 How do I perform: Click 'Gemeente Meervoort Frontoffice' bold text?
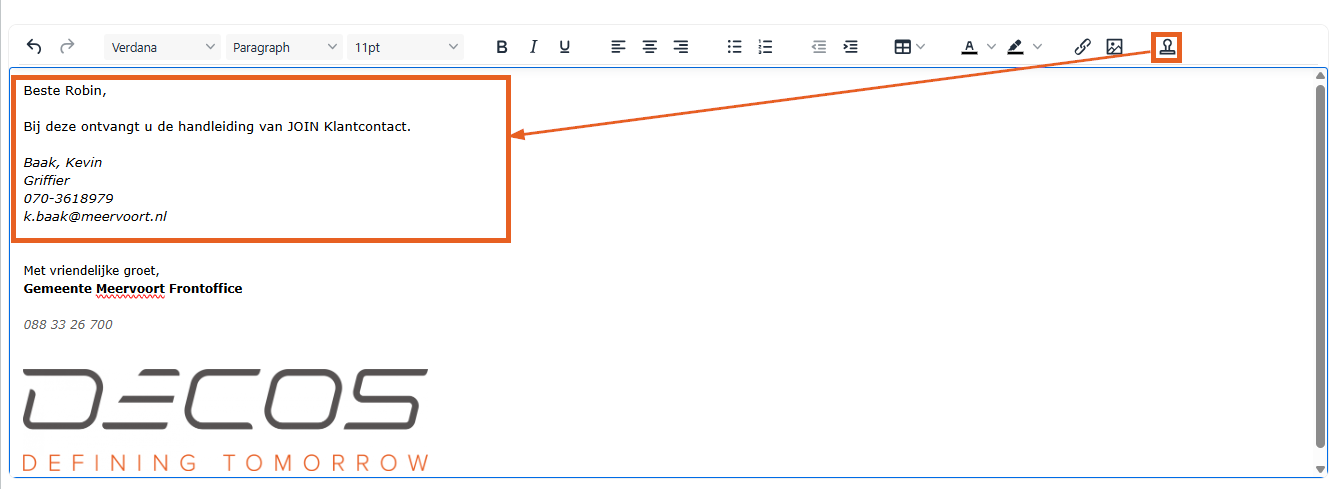(133, 289)
